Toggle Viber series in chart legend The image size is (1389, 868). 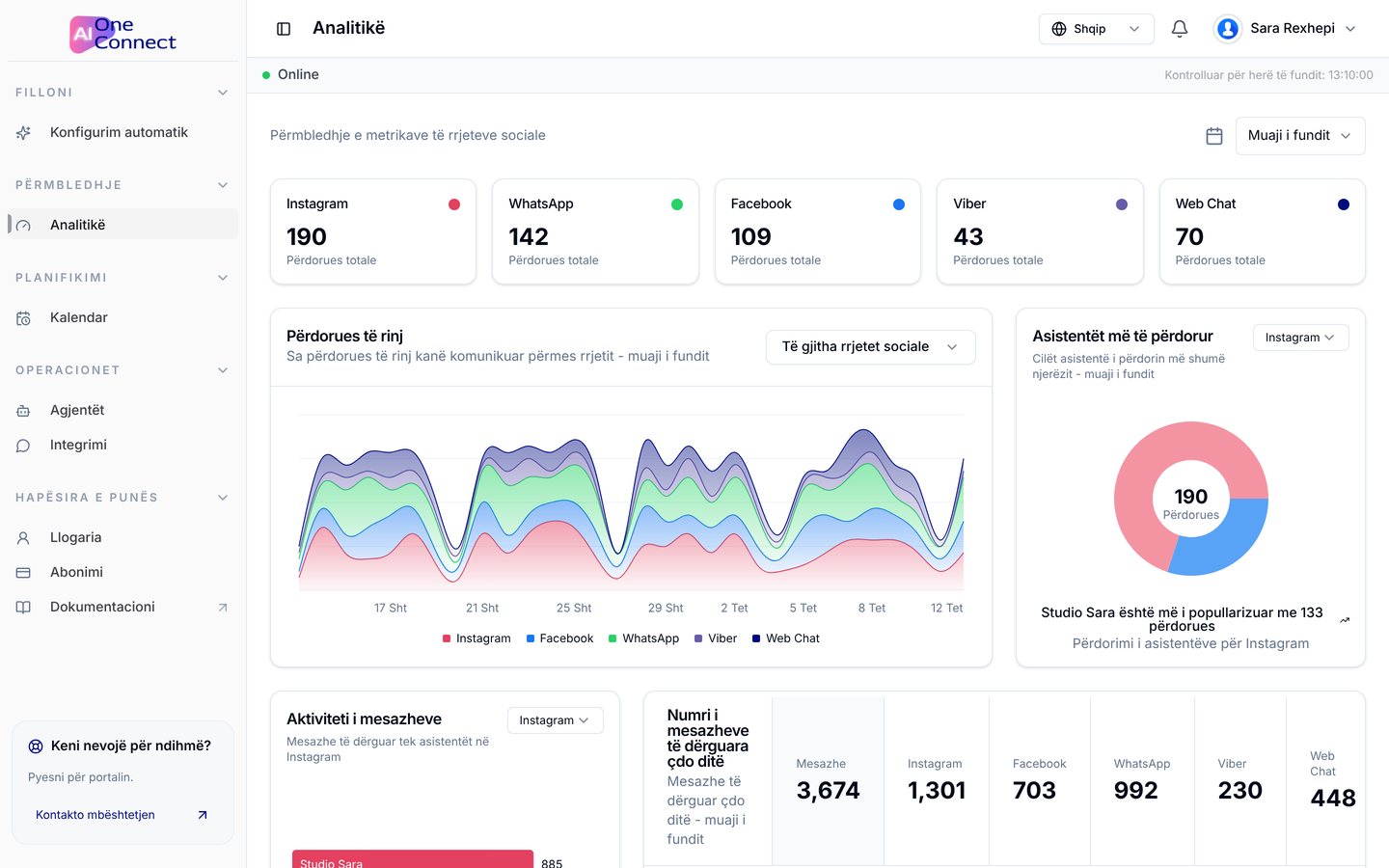pos(716,638)
